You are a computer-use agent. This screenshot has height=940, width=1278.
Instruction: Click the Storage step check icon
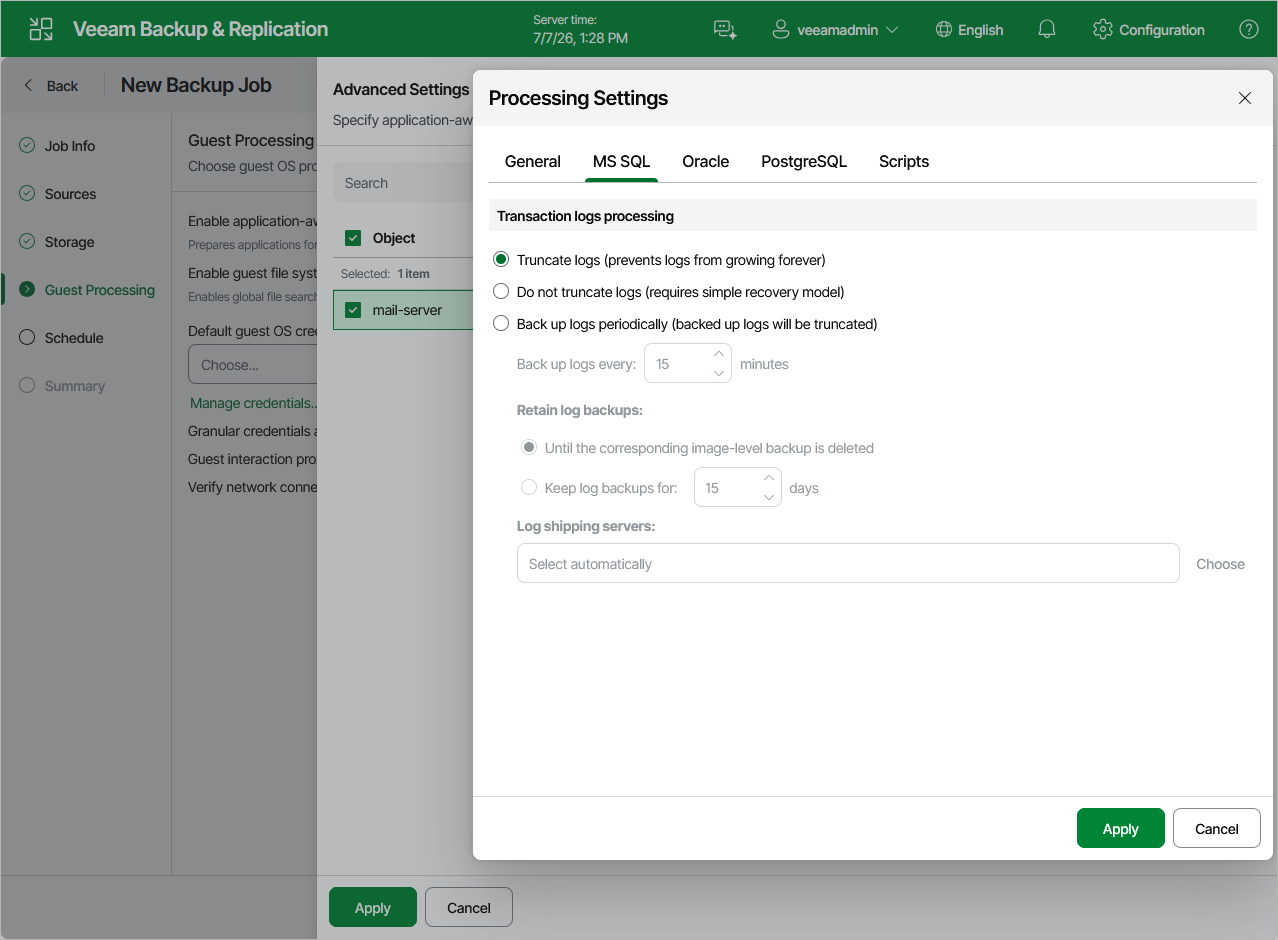[27, 242]
